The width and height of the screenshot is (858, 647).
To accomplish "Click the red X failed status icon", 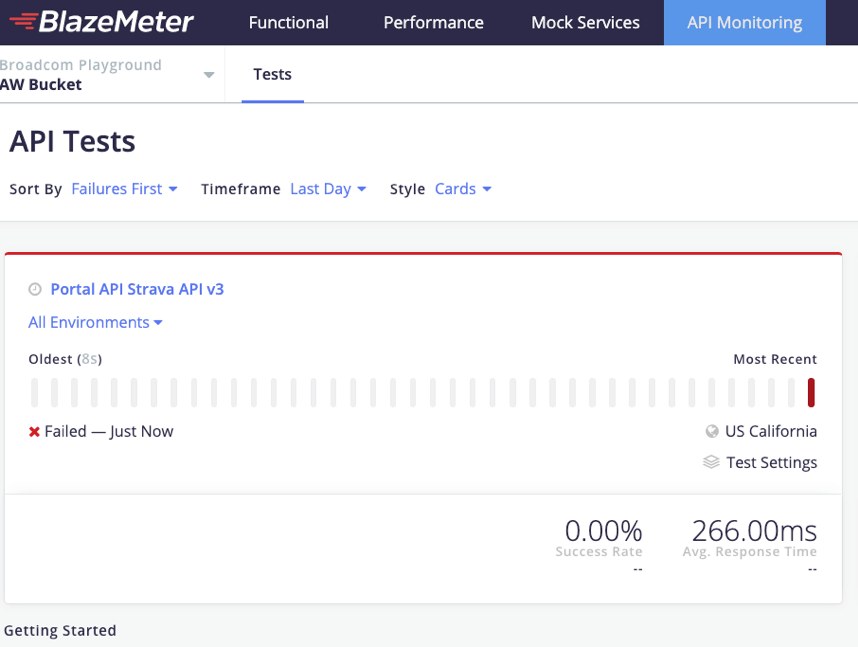I will (x=34, y=432).
